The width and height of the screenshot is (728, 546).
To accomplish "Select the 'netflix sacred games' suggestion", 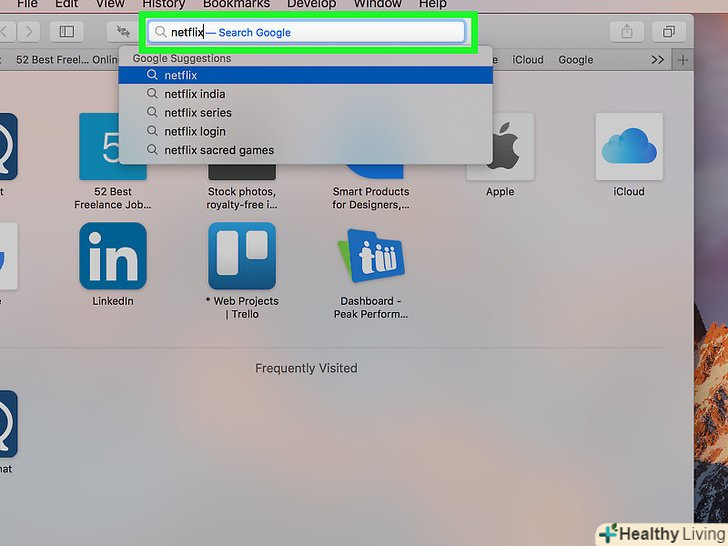I will (x=306, y=150).
